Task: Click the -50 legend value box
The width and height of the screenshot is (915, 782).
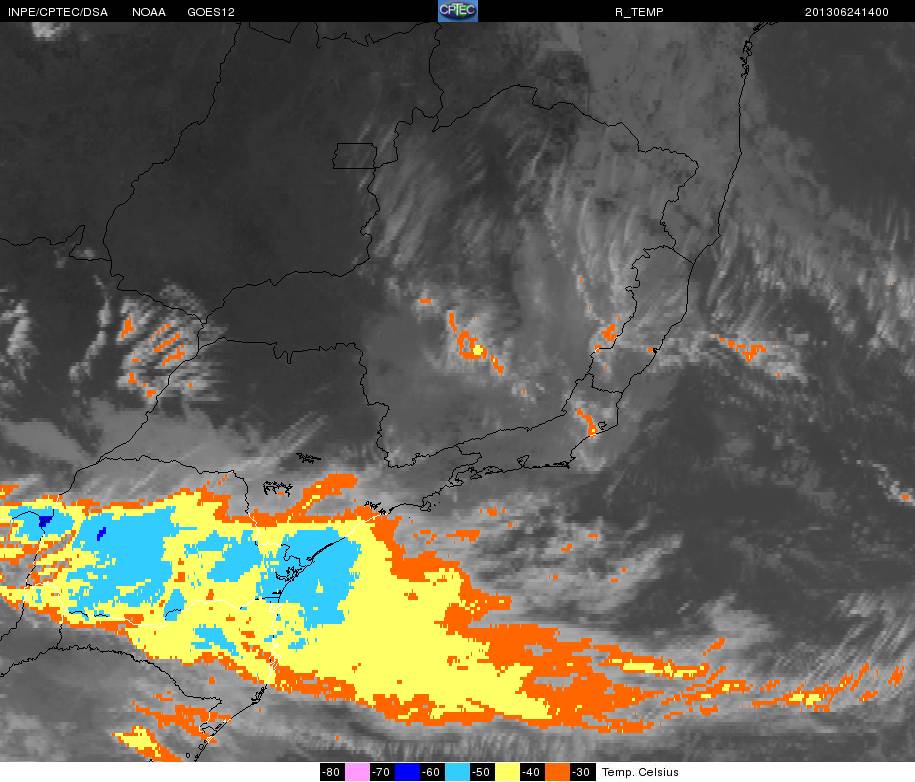Action: 482,772
